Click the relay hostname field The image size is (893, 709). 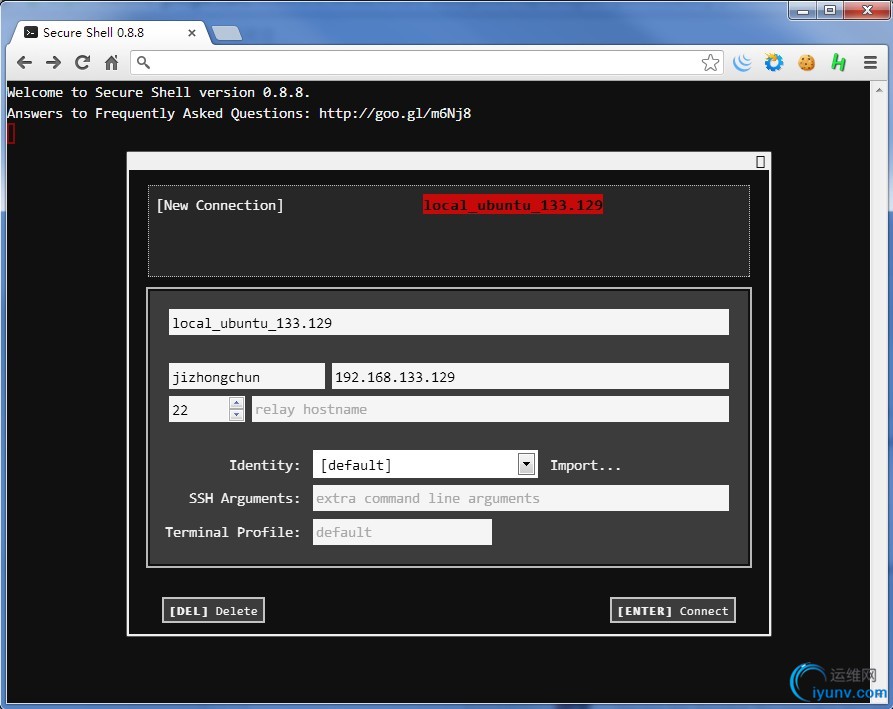tap(490, 409)
